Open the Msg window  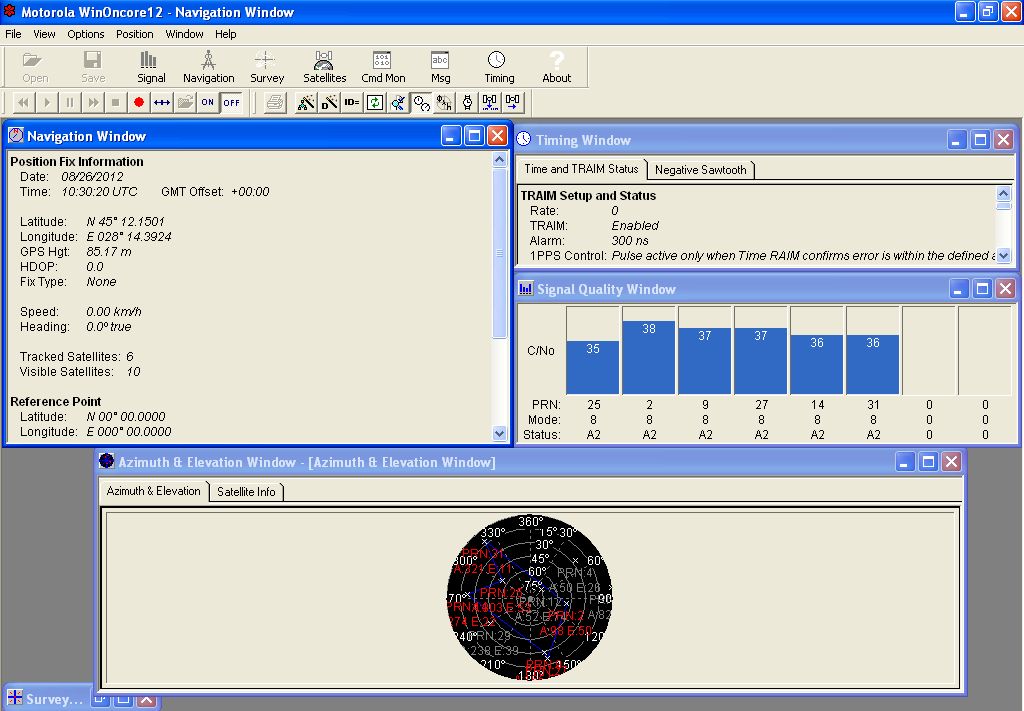point(440,67)
